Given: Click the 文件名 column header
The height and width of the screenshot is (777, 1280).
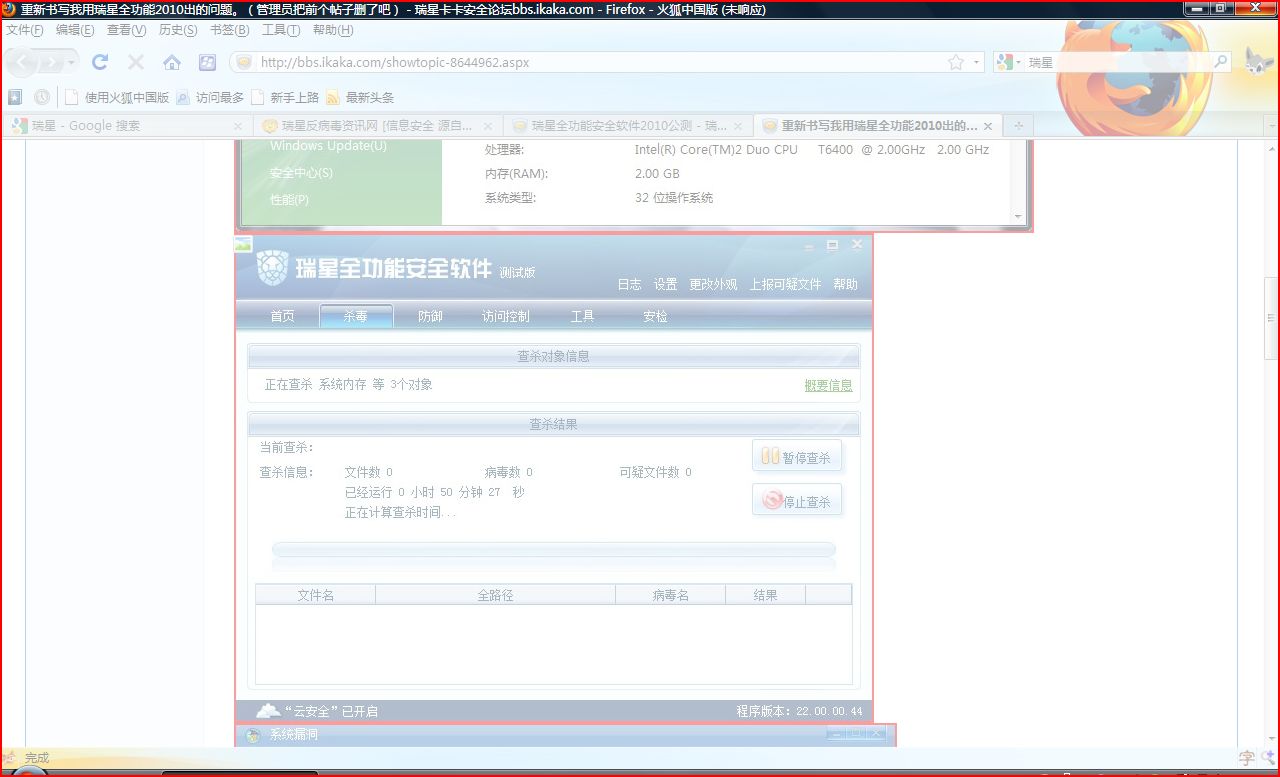Looking at the screenshot, I should click(x=315, y=595).
